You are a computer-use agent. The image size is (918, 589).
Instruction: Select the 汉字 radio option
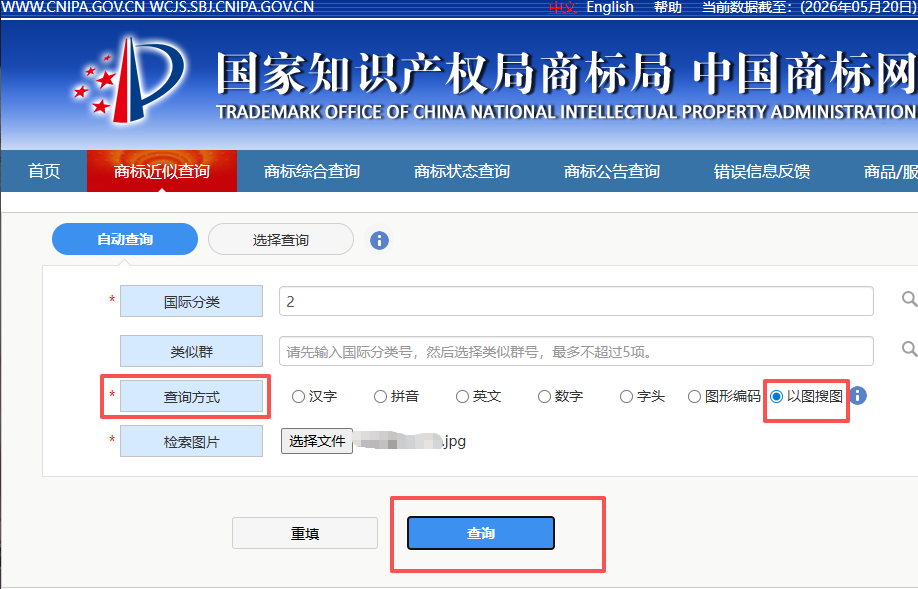299,397
